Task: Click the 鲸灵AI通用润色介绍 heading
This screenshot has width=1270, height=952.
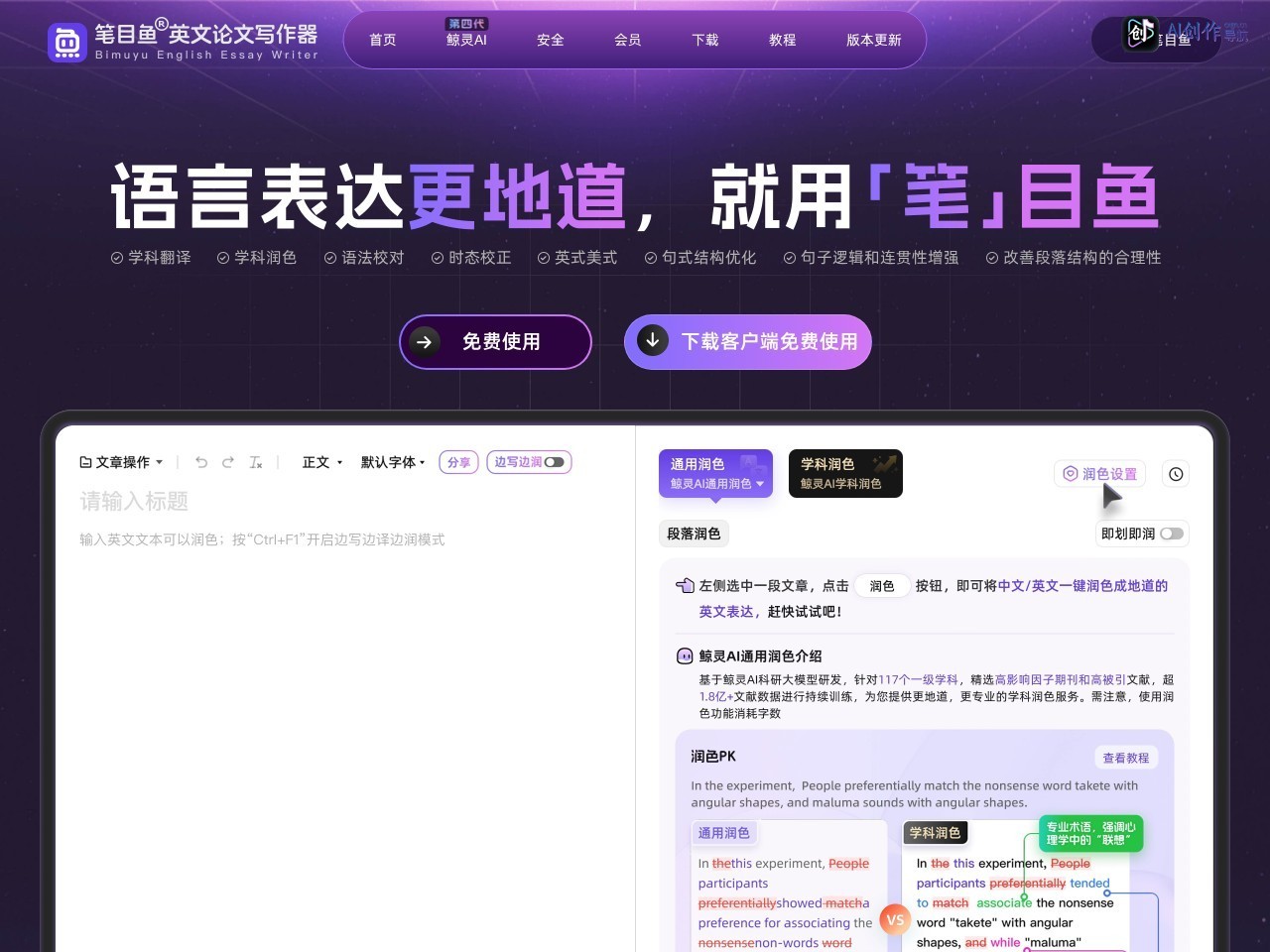Action: [x=760, y=655]
